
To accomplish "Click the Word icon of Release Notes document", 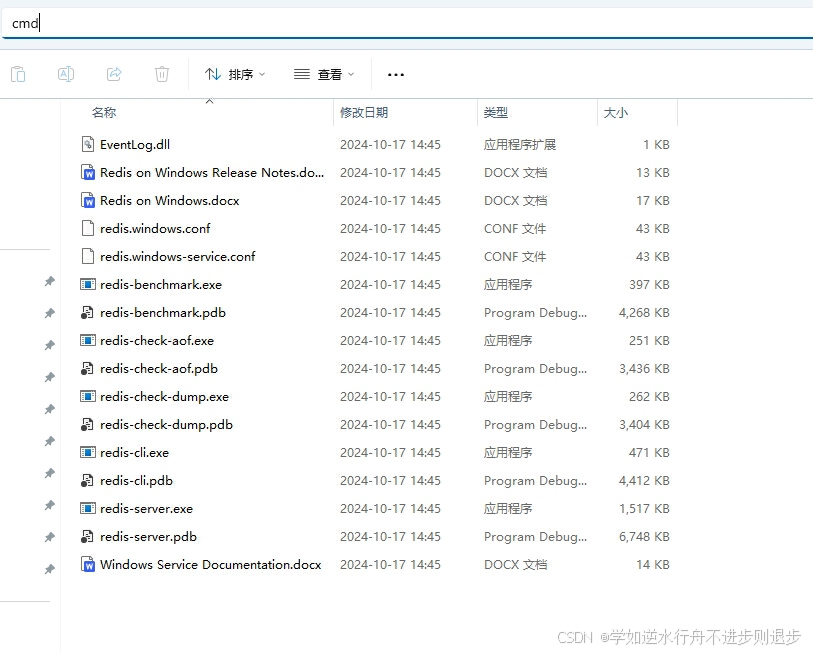I will [88, 172].
